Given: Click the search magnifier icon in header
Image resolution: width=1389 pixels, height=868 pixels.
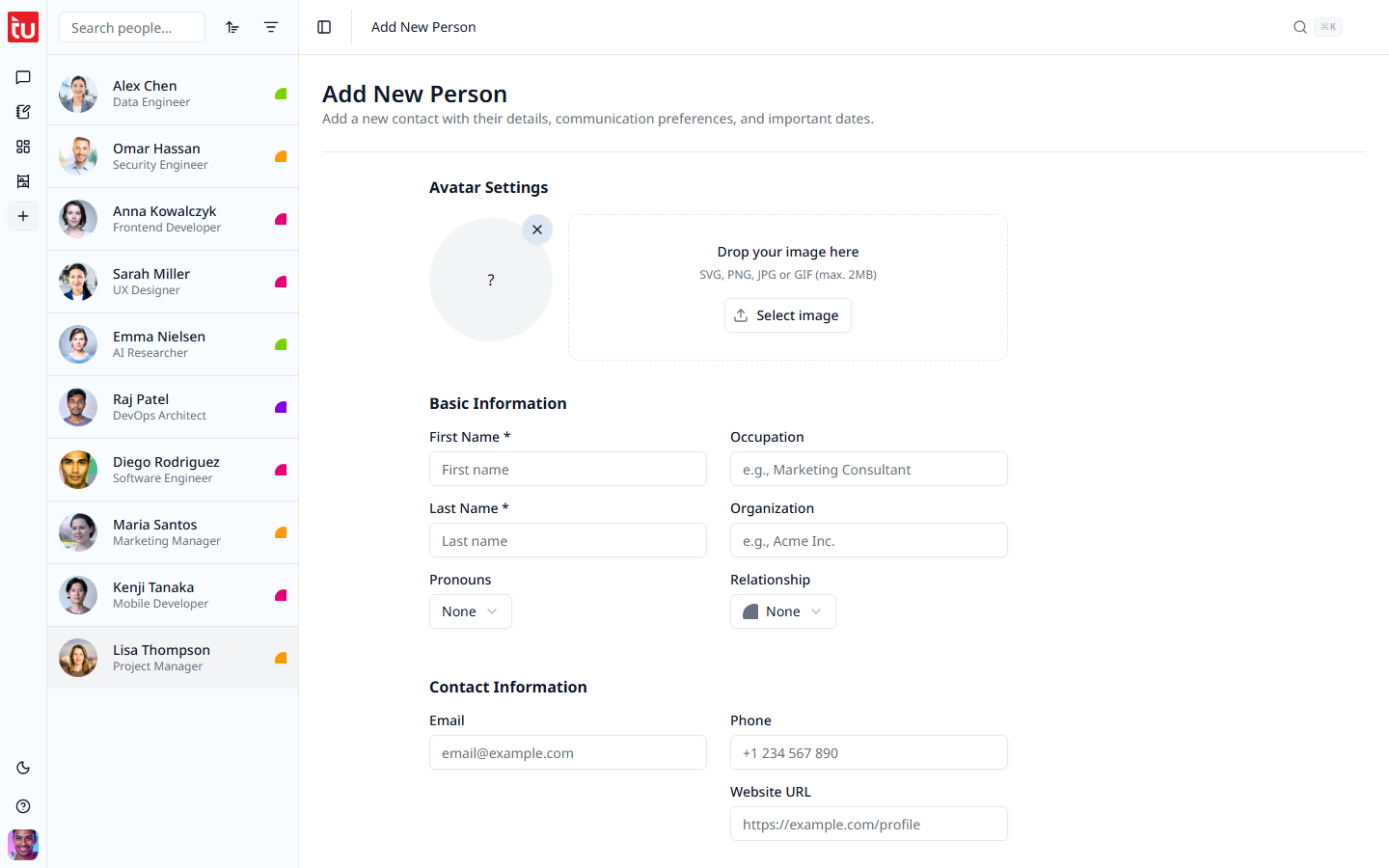Looking at the screenshot, I should (x=1300, y=27).
